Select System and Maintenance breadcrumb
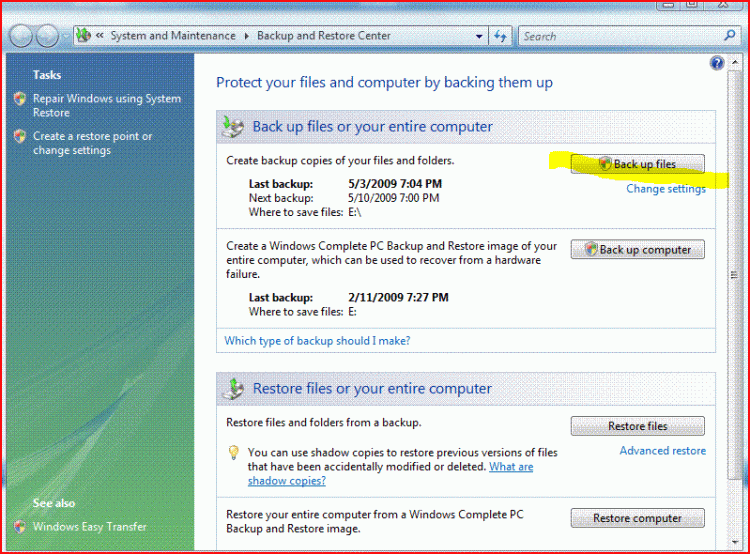The image size is (750, 554). (x=173, y=36)
